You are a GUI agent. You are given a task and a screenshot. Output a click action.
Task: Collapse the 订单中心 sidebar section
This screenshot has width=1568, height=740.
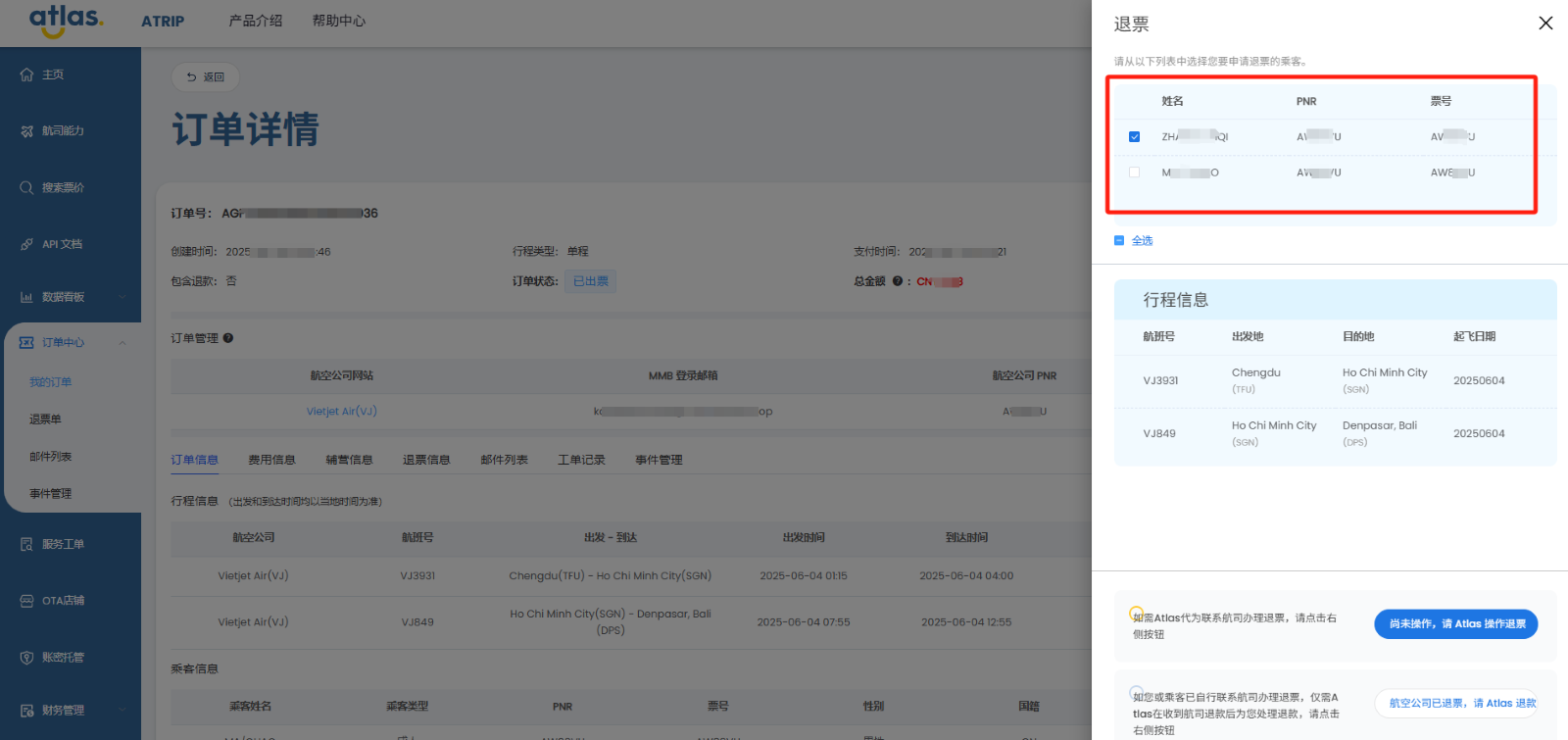pyautogui.click(x=122, y=343)
